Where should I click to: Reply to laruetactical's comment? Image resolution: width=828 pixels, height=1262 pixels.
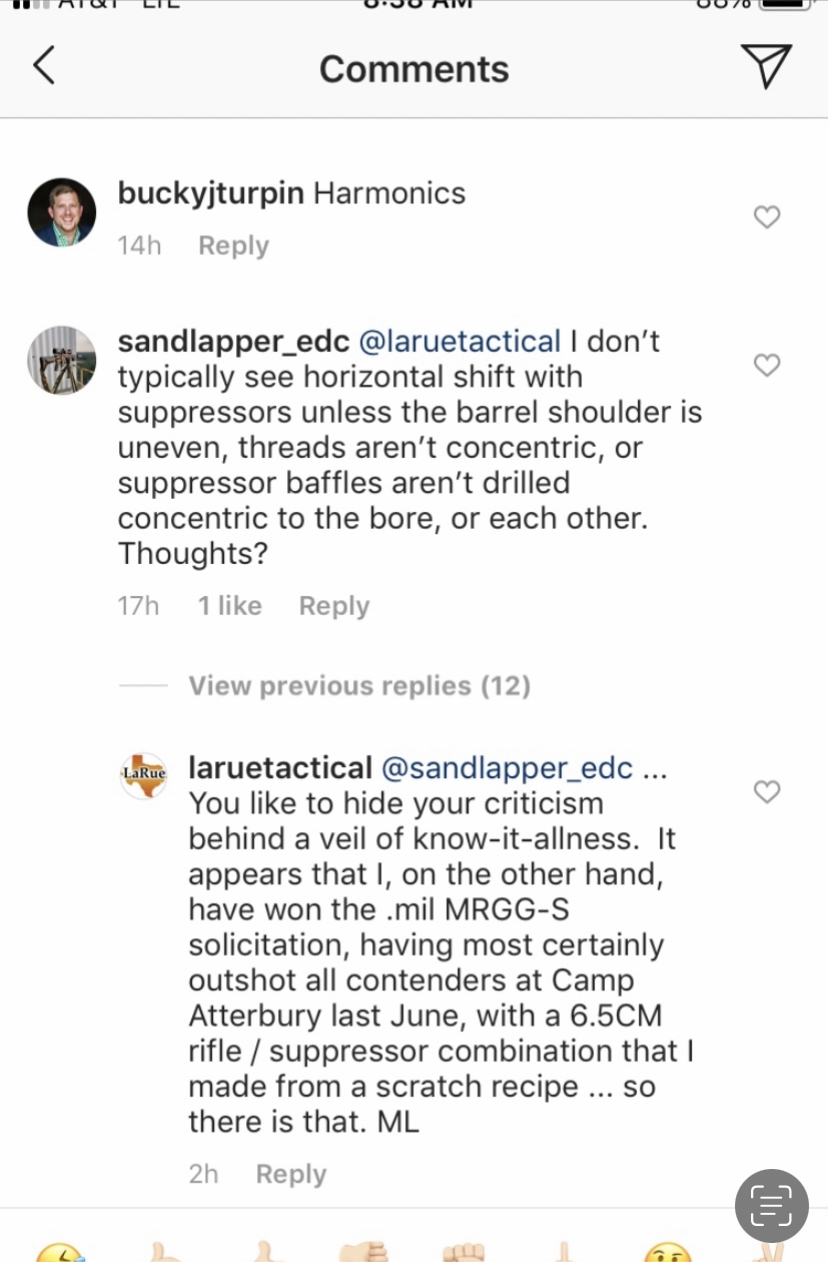[x=291, y=1174]
